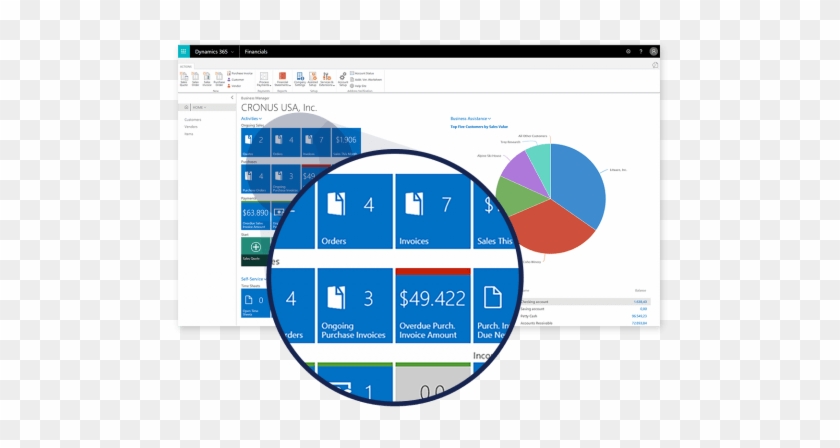Open the help question mark icon
Screen dimensions: 840x448
pyautogui.click(x=641, y=51)
